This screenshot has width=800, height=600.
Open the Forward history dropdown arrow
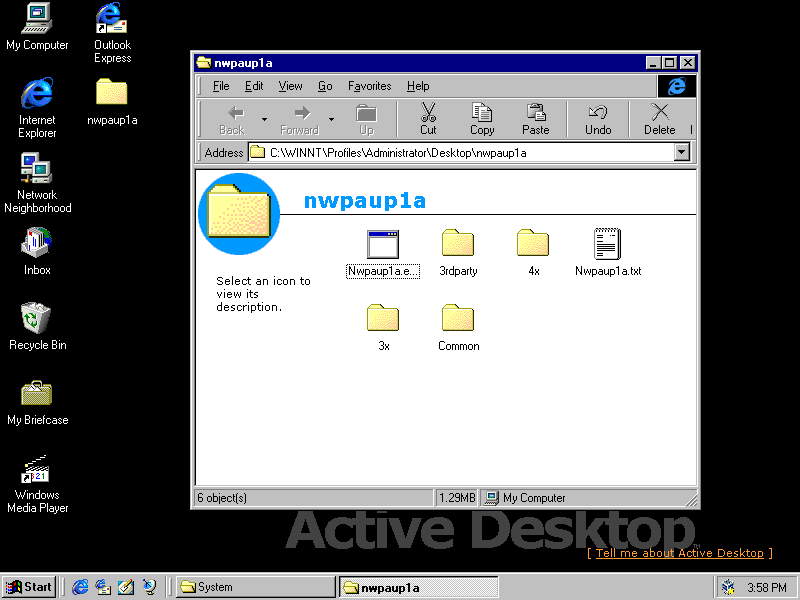pos(332,120)
